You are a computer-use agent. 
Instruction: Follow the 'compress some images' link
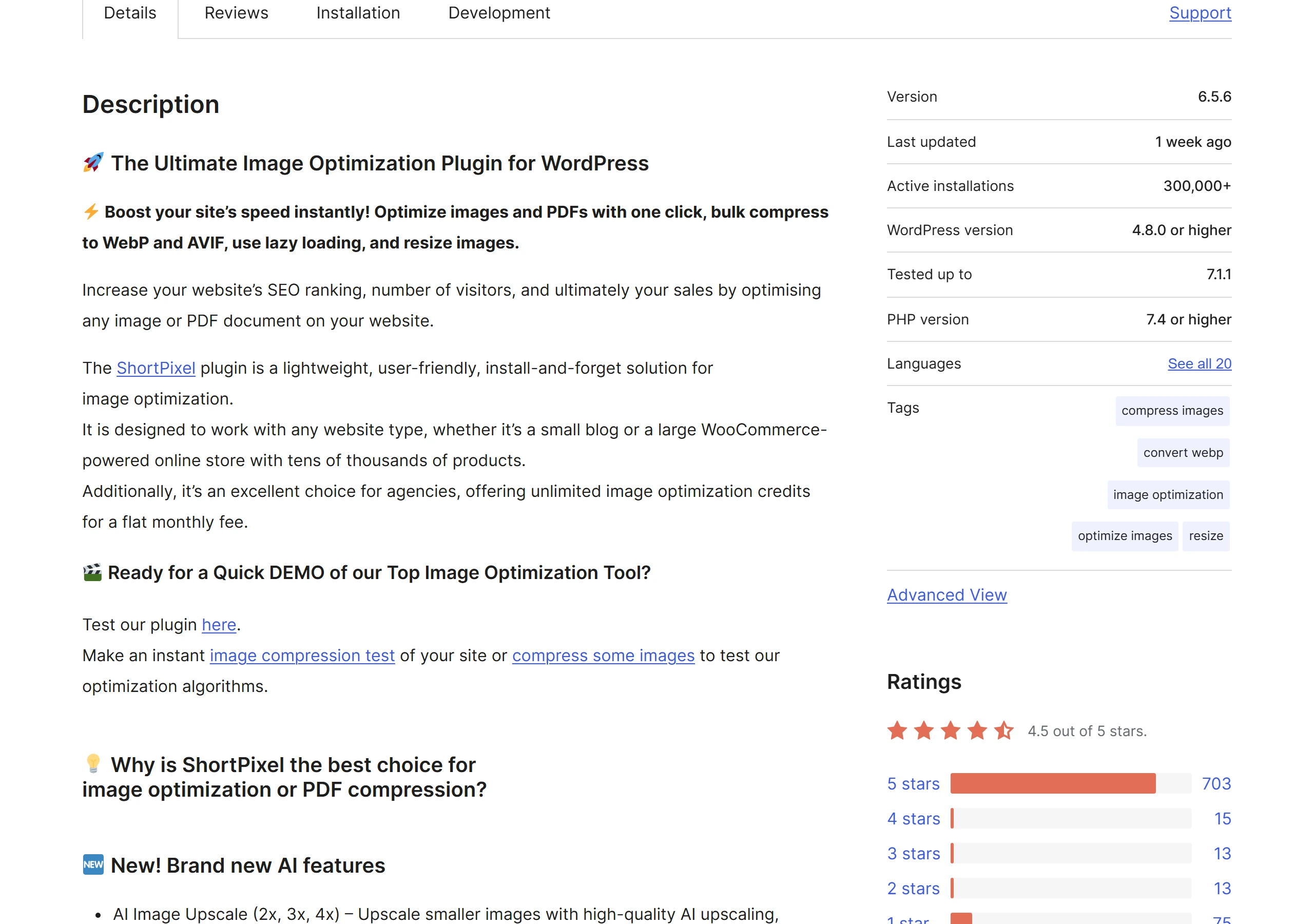coord(603,656)
